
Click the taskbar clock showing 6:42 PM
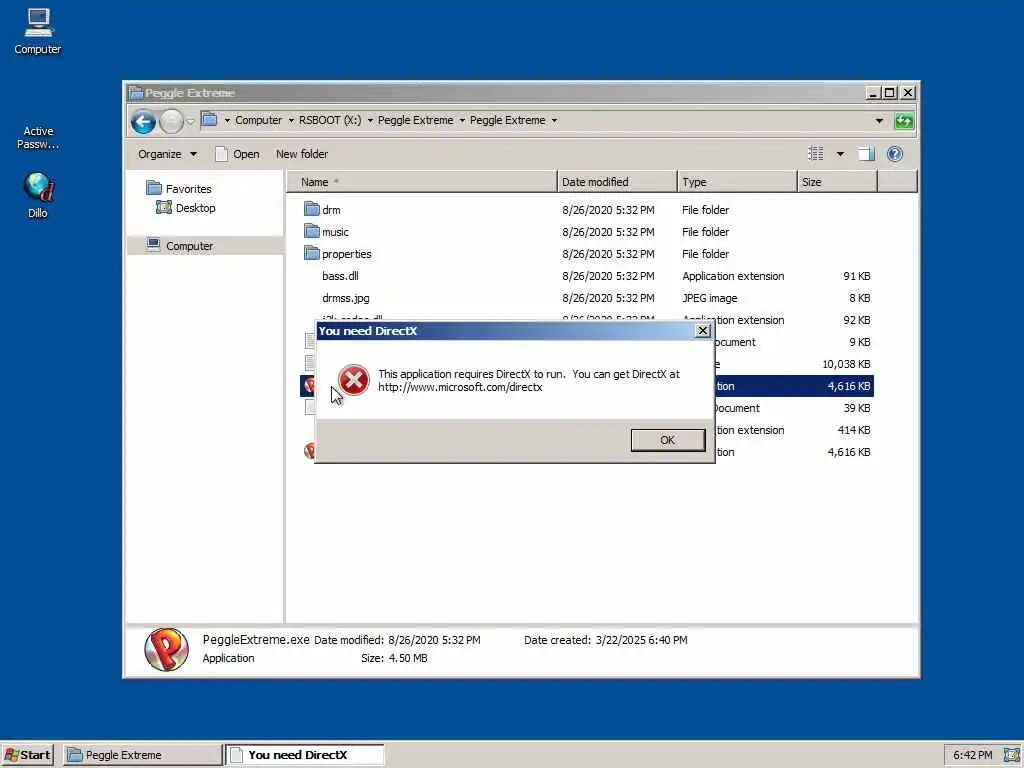click(x=972, y=756)
